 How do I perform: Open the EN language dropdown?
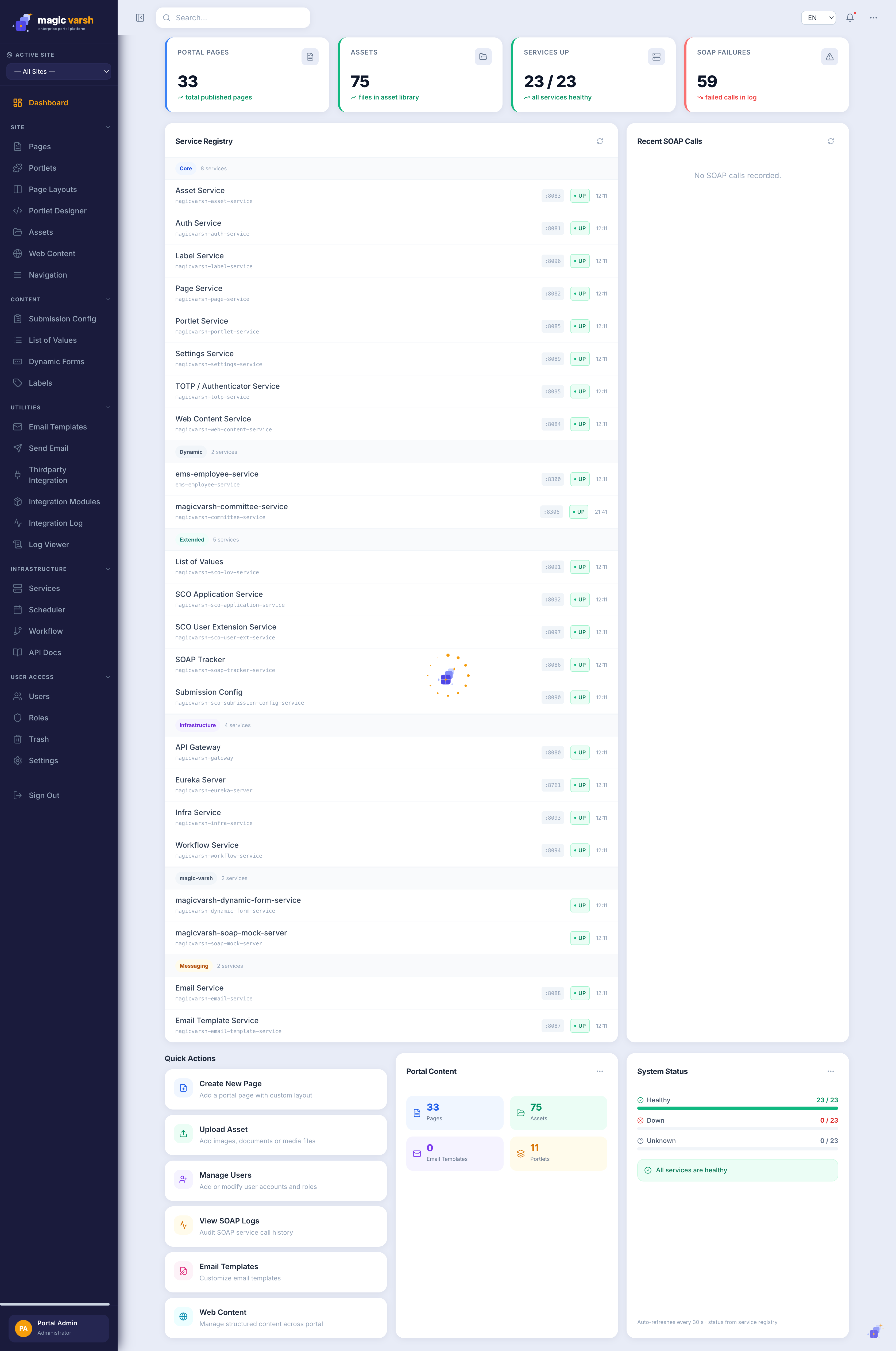[x=818, y=18]
